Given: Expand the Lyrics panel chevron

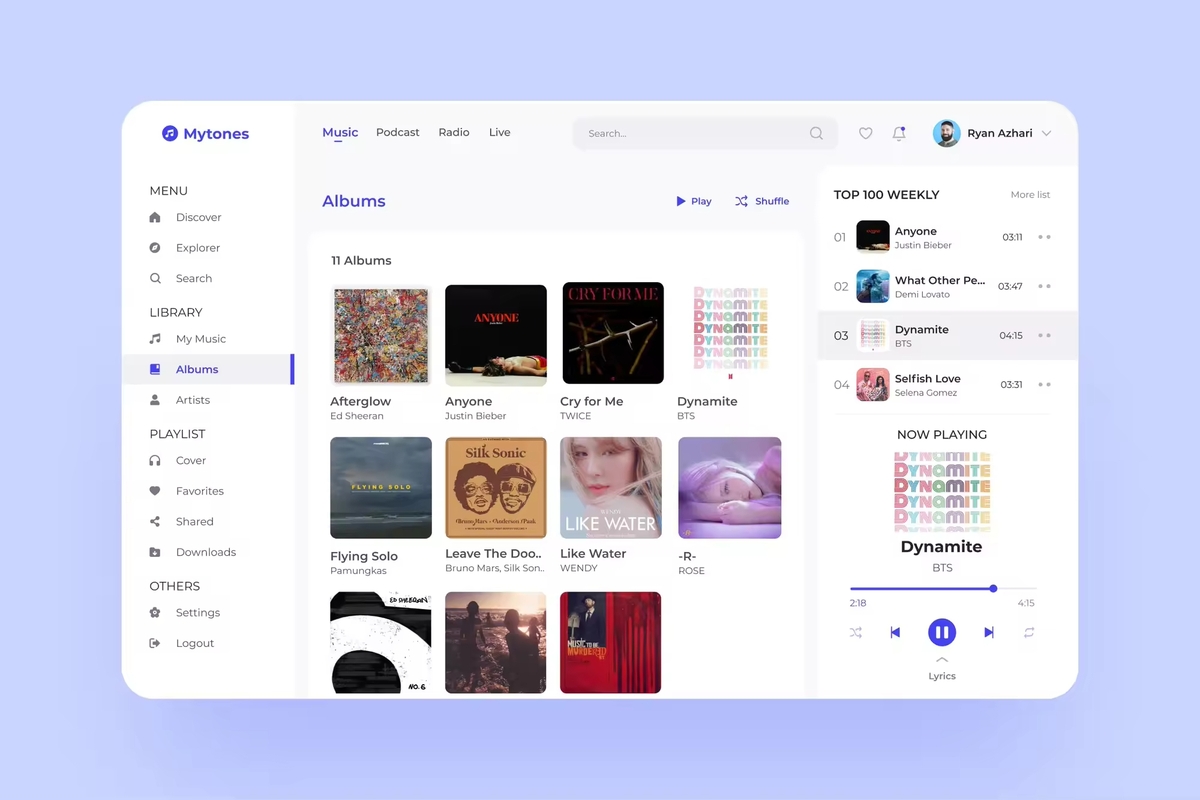Looking at the screenshot, I should pos(942,660).
